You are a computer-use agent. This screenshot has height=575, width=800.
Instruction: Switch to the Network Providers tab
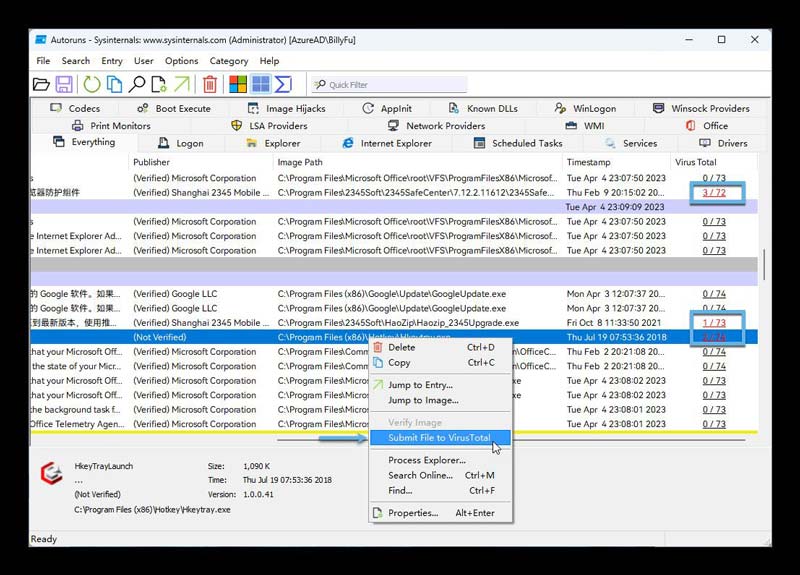point(436,126)
